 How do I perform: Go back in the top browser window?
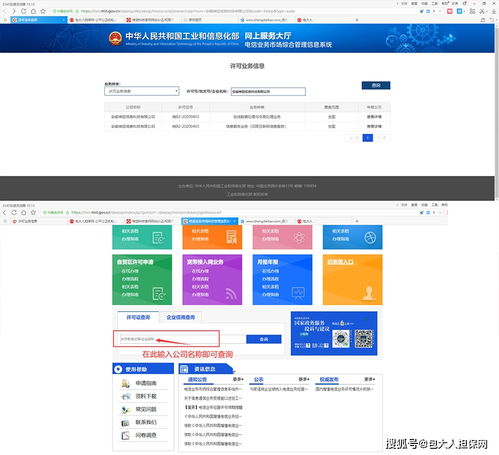(x=4, y=11)
